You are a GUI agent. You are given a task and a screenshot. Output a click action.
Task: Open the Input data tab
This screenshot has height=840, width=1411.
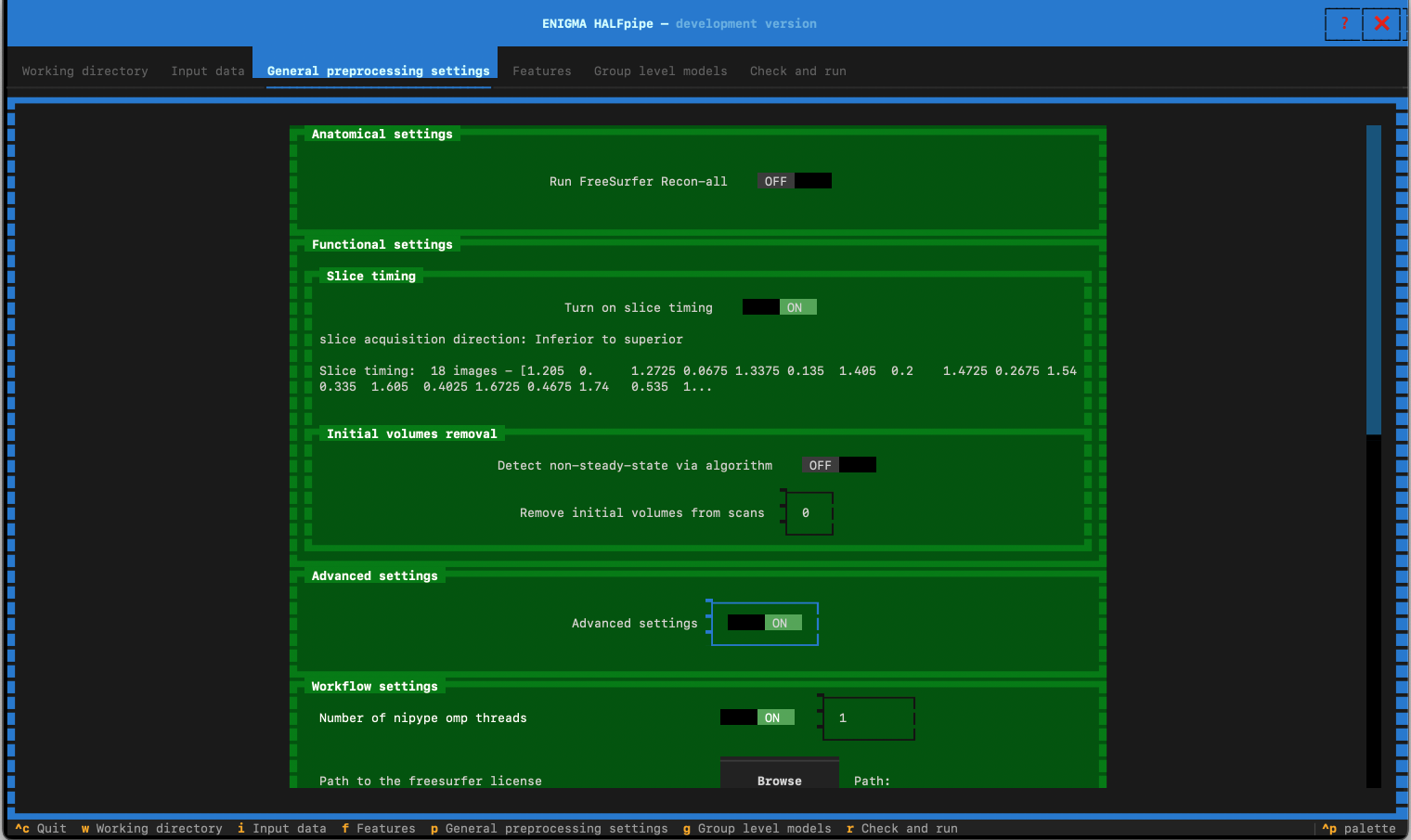(x=207, y=71)
